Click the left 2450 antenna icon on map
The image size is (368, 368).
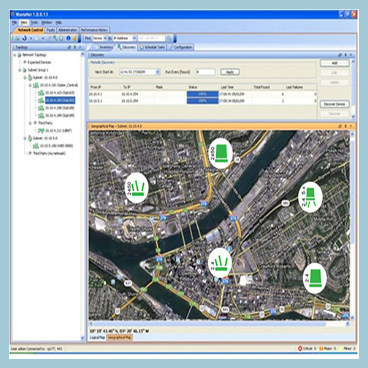136,188
